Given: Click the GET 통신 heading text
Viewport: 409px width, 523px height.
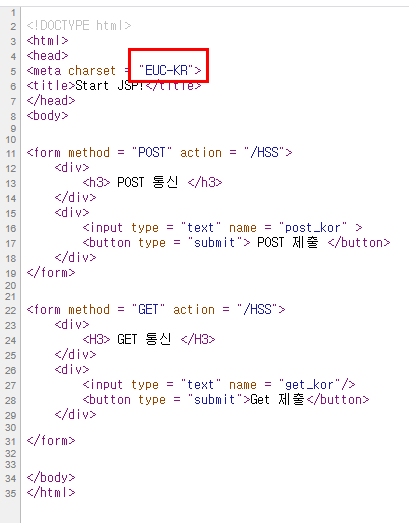Looking at the screenshot, I should click(144, 340).
